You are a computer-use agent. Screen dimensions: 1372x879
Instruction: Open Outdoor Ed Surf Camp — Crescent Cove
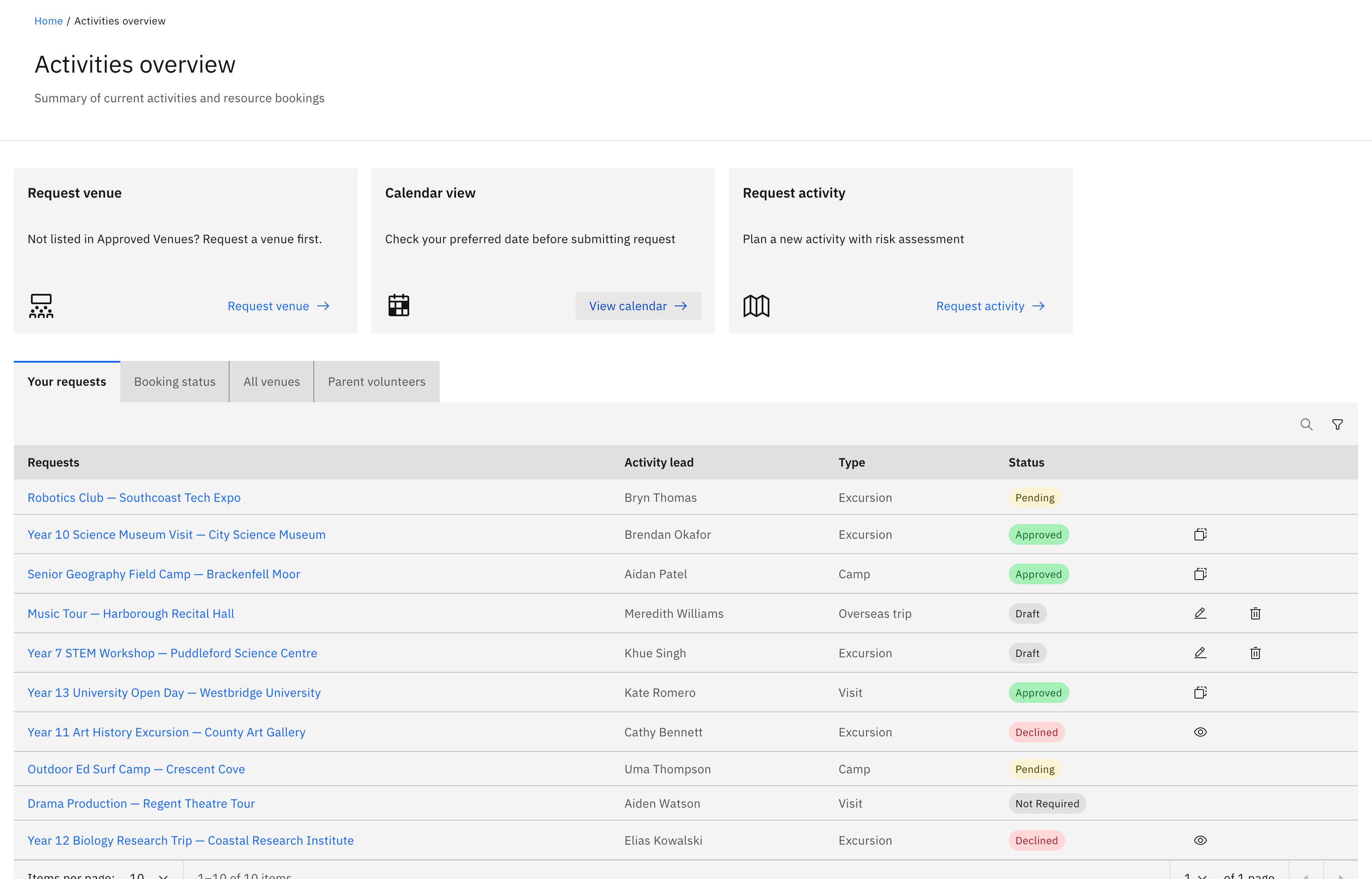click(136, 769)
